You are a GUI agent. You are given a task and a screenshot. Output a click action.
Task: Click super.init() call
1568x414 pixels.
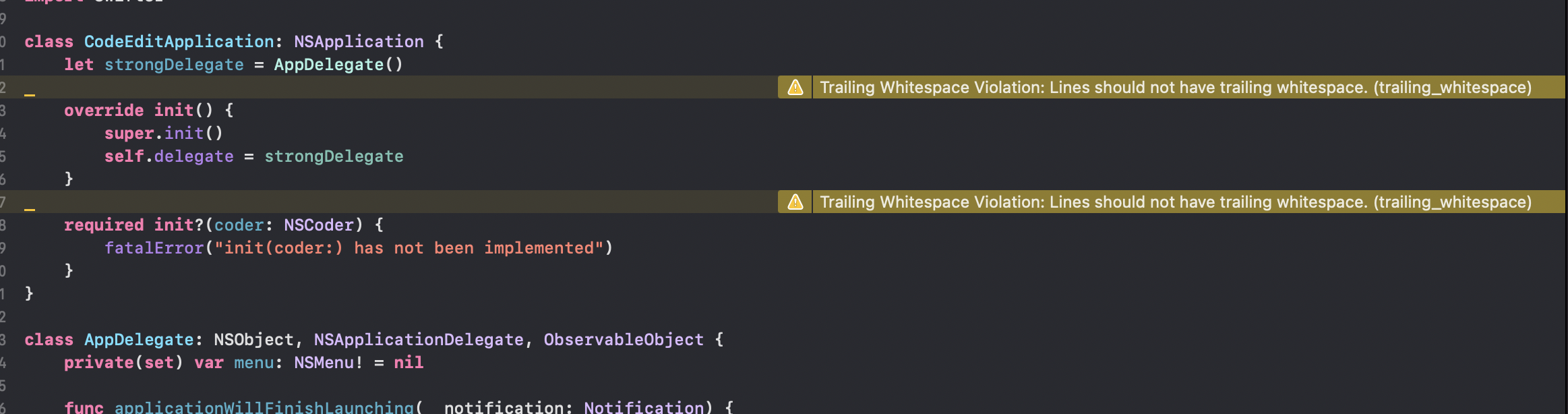click(x=164, y=134)
